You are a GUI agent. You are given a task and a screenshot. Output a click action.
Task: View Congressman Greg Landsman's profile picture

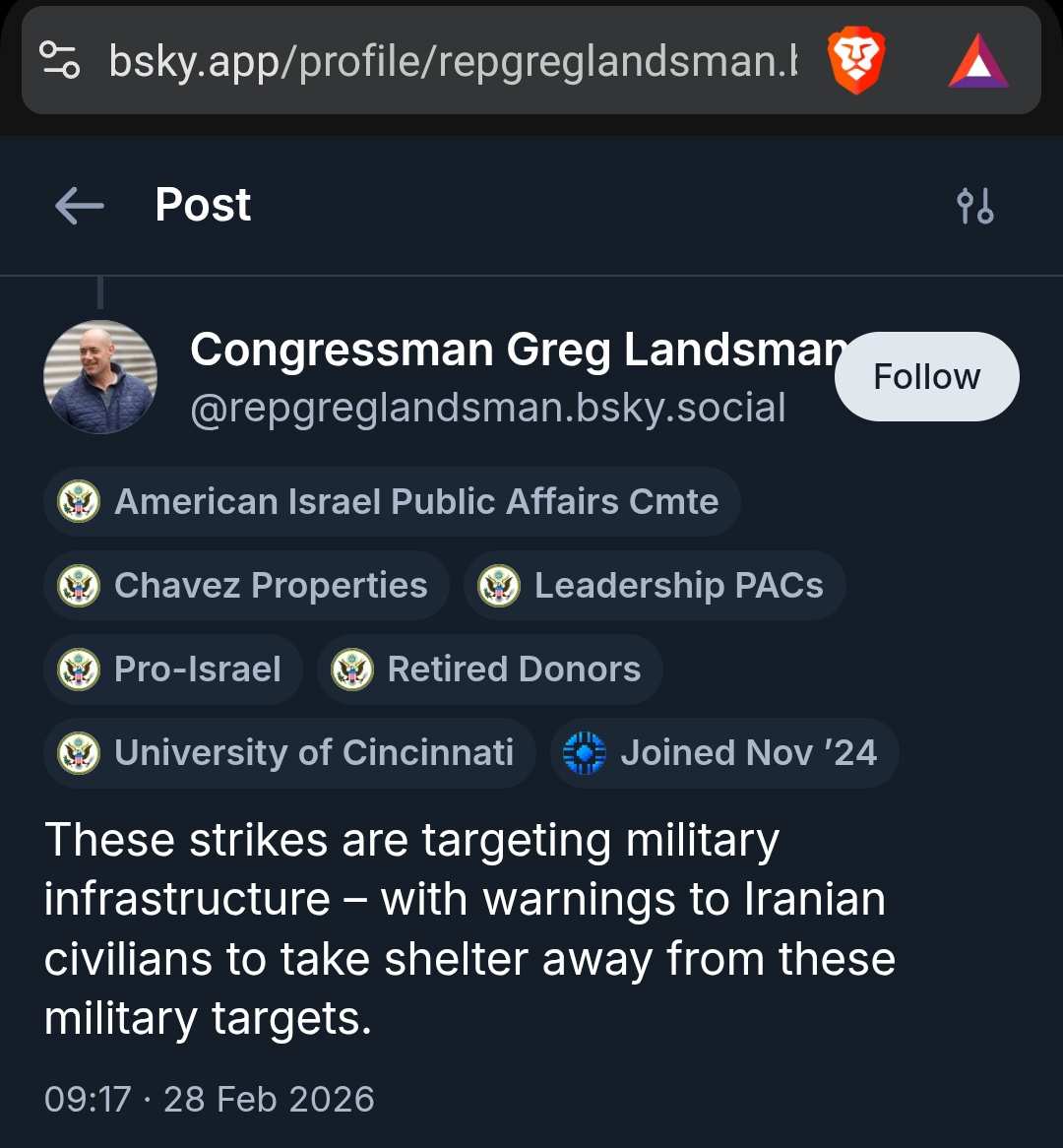[x=100, y=377]
